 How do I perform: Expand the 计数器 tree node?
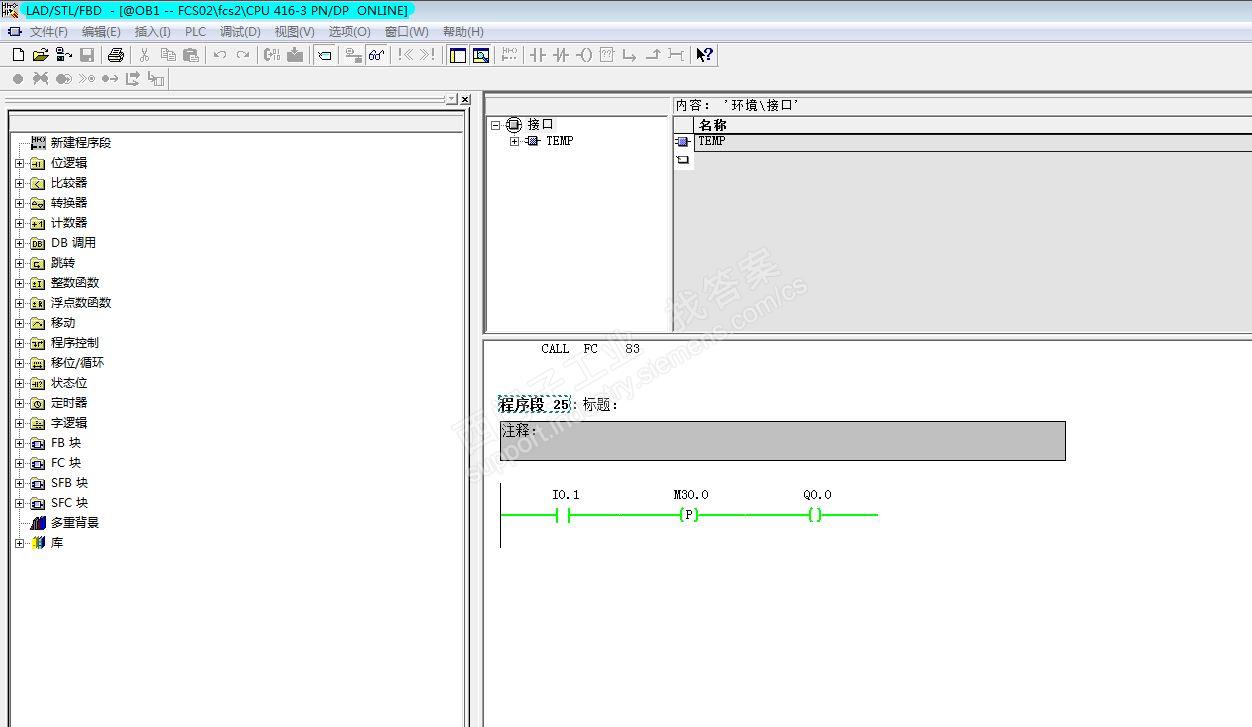(19, 223)
